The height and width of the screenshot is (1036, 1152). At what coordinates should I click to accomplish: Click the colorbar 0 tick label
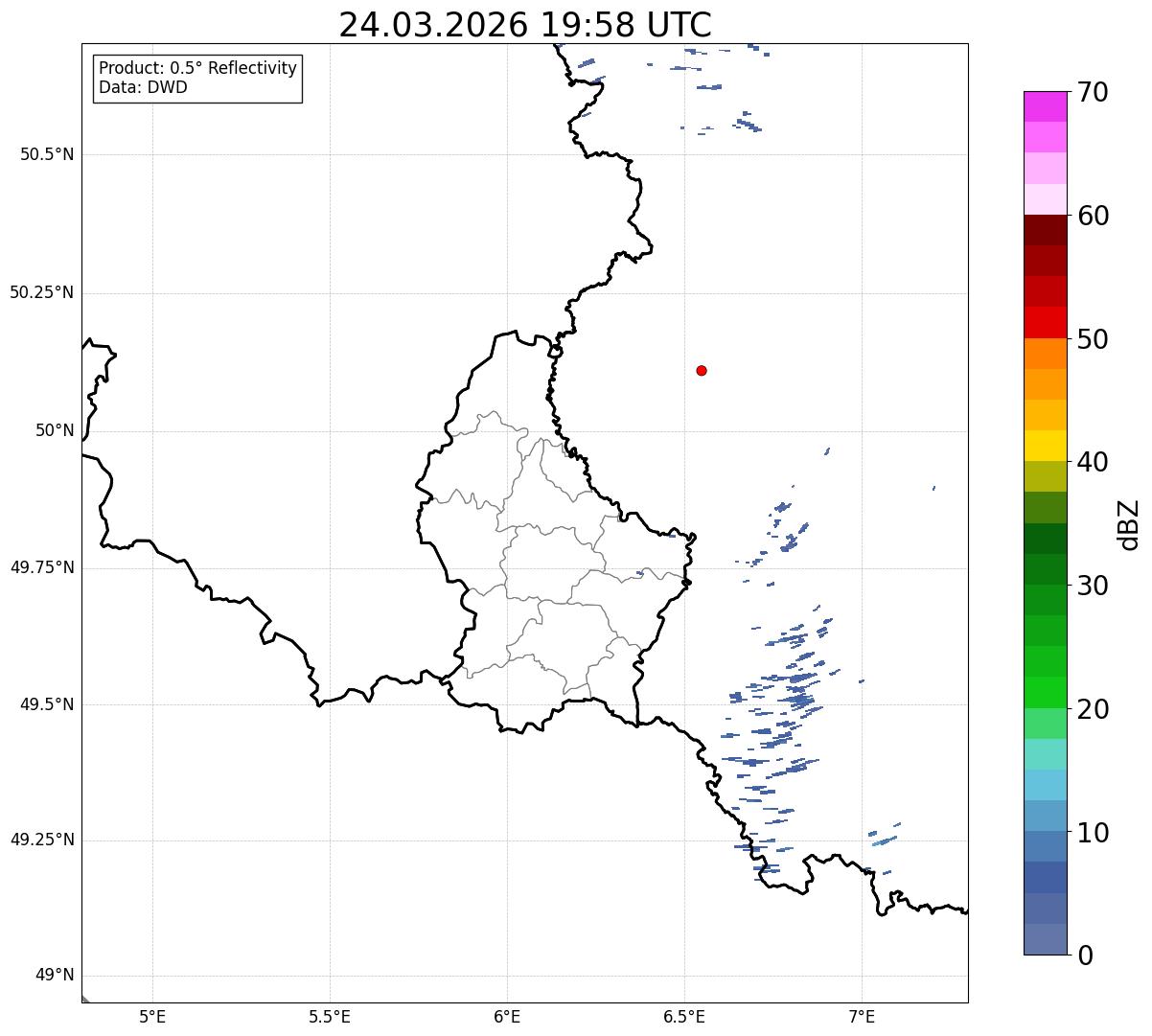click(x=1085, y=955)
